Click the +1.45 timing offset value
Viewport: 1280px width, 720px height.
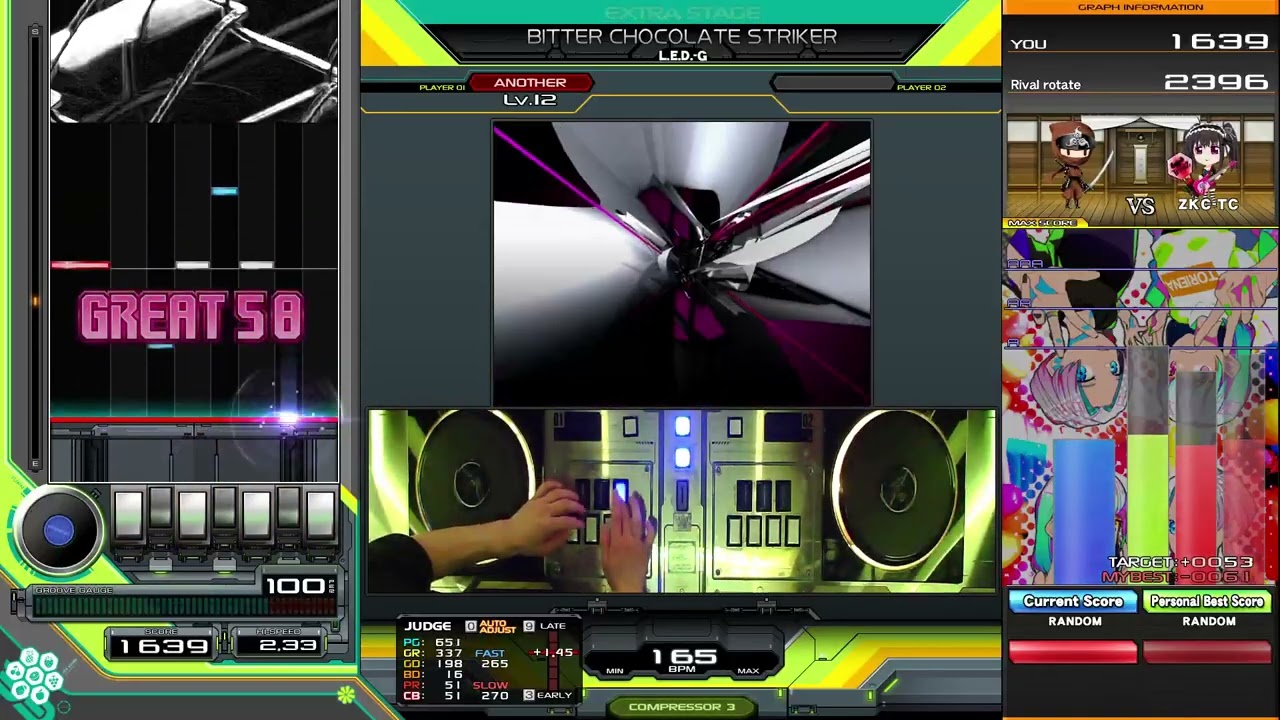553,653
